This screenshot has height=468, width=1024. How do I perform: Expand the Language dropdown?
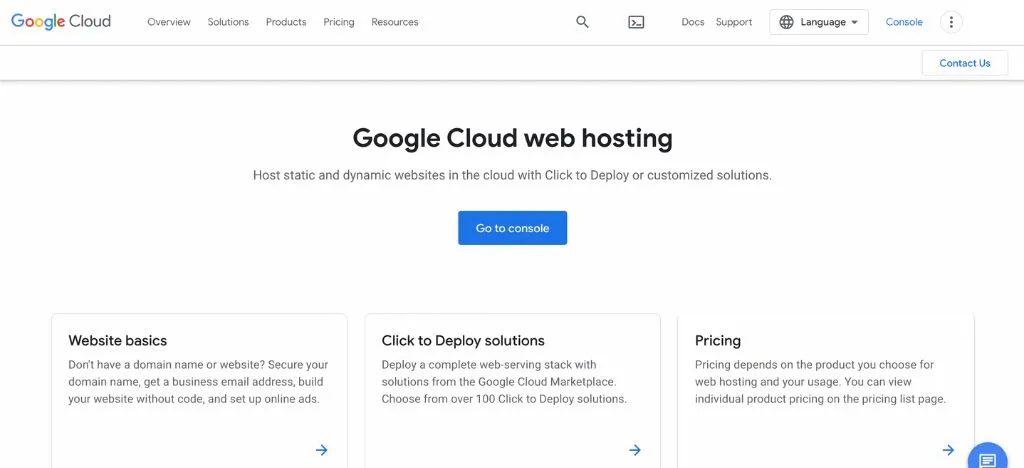(819, 22)
